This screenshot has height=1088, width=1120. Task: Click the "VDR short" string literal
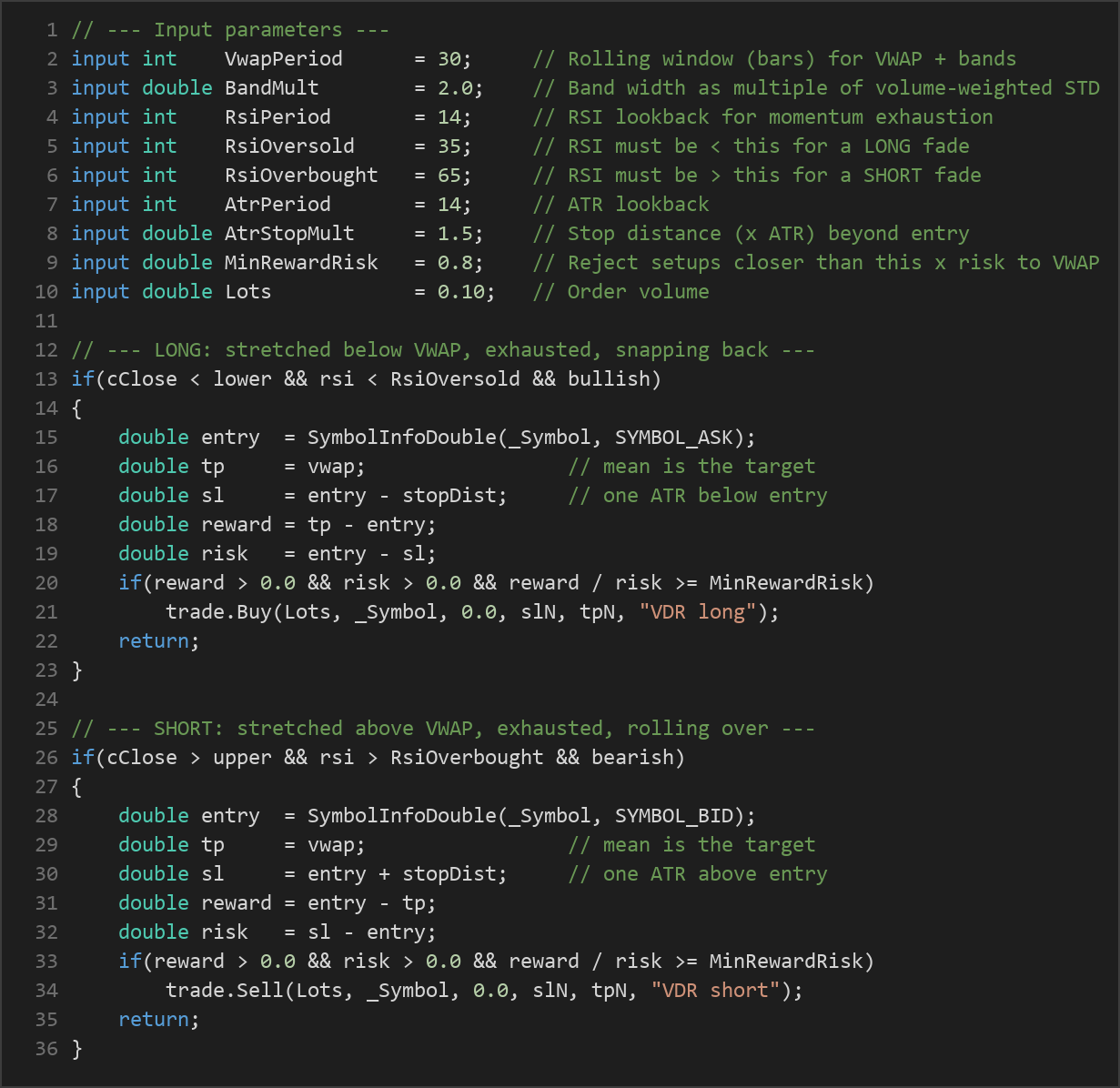[716, 991]
